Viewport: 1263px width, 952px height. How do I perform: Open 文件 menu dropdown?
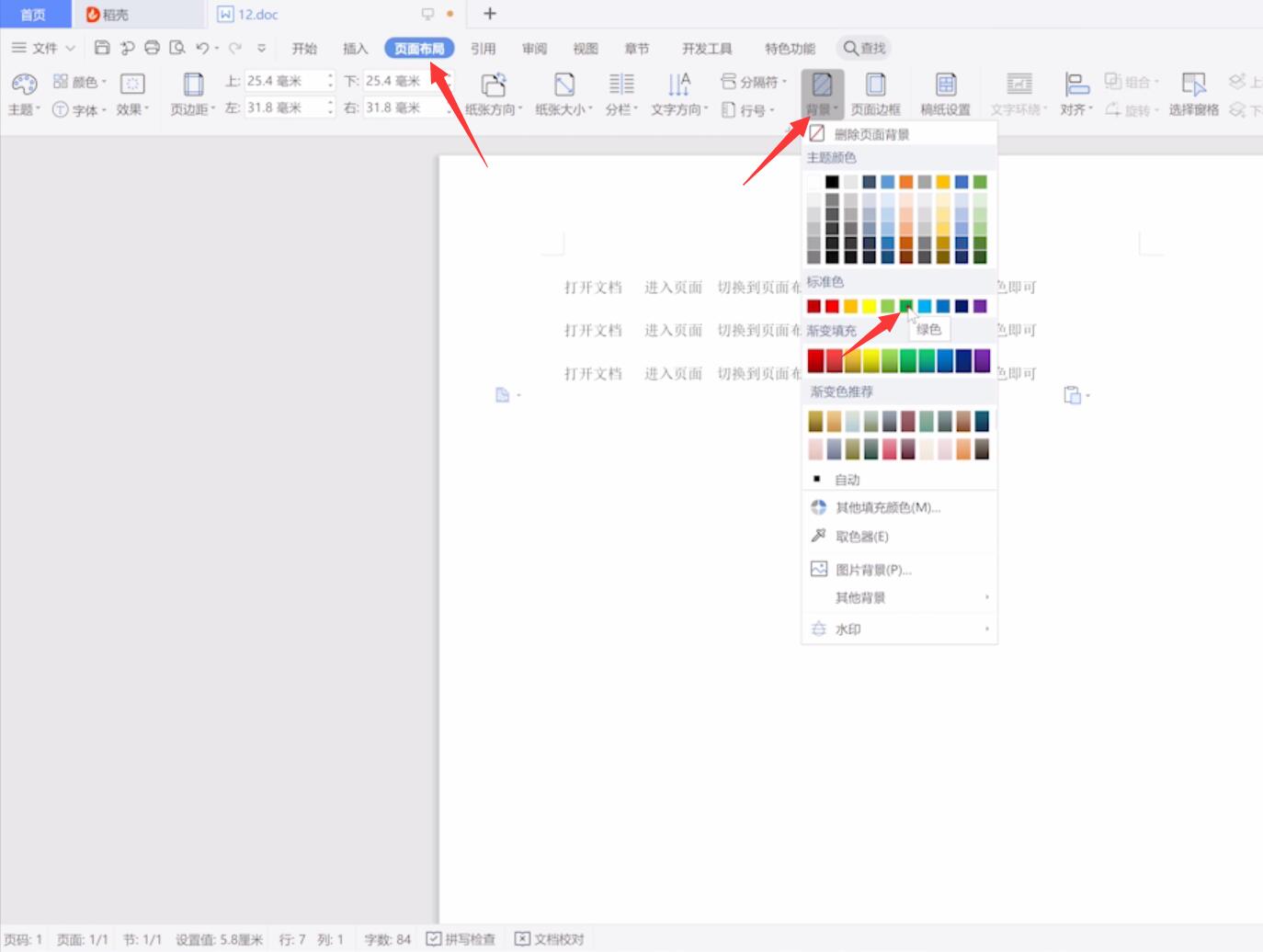tap(43, 48)
